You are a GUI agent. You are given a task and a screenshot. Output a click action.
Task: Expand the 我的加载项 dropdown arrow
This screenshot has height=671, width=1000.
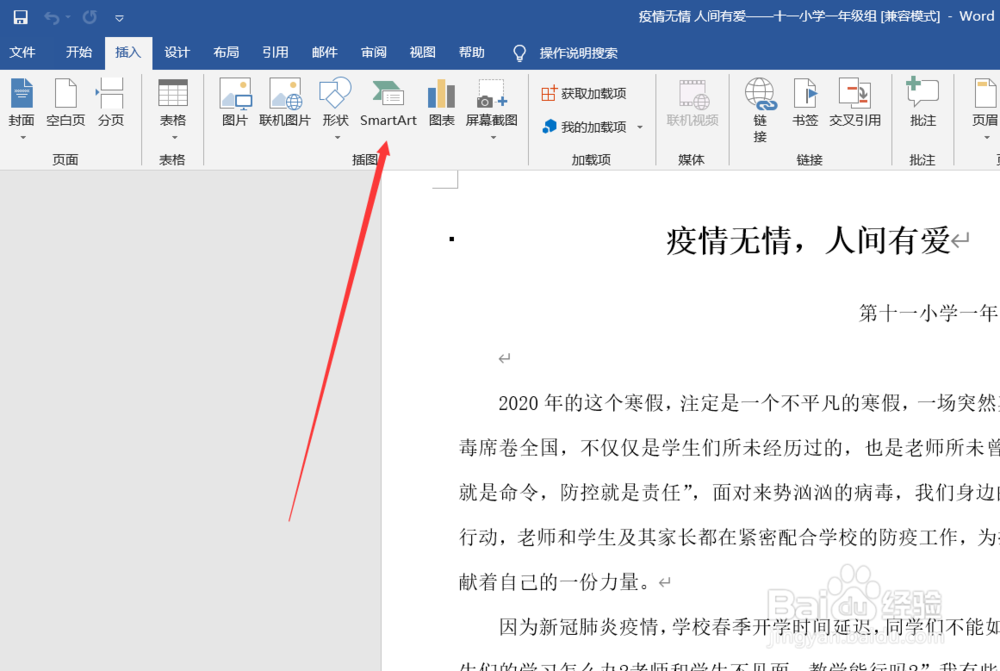[640, 127]
